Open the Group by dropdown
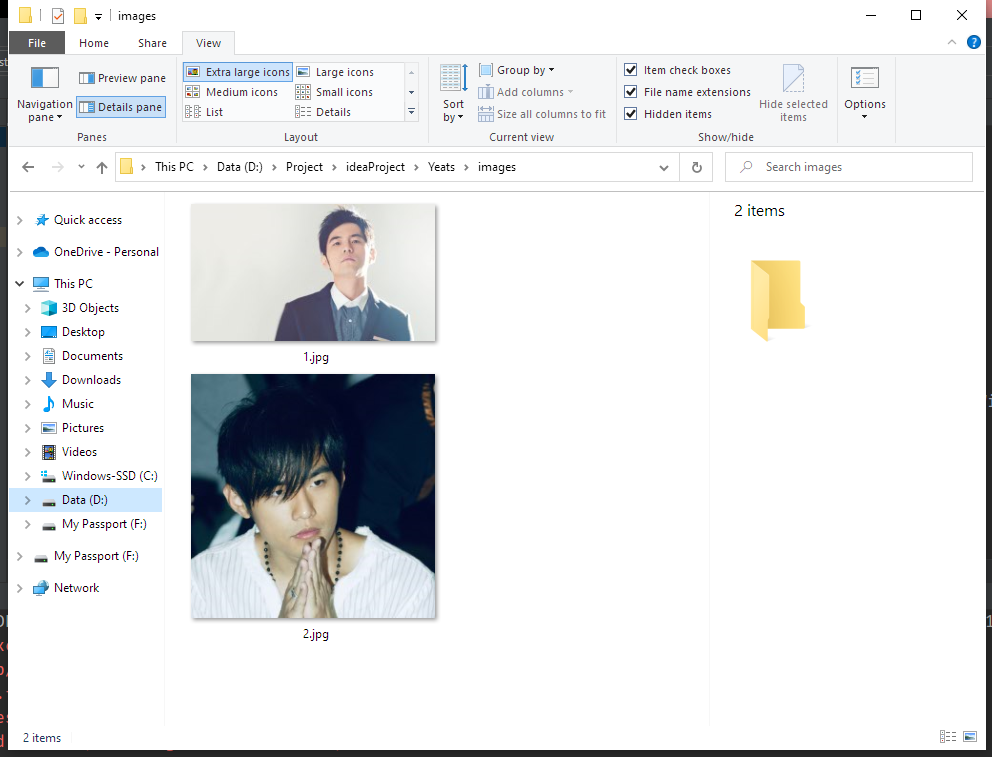This screenshot has width=992, height=757. (x=517, y=70)
